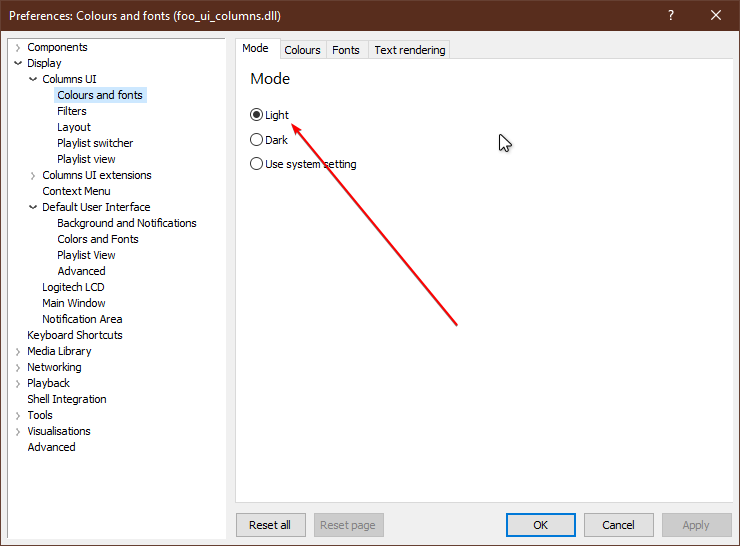Select the Dark mode radio button

coord(256,140)
